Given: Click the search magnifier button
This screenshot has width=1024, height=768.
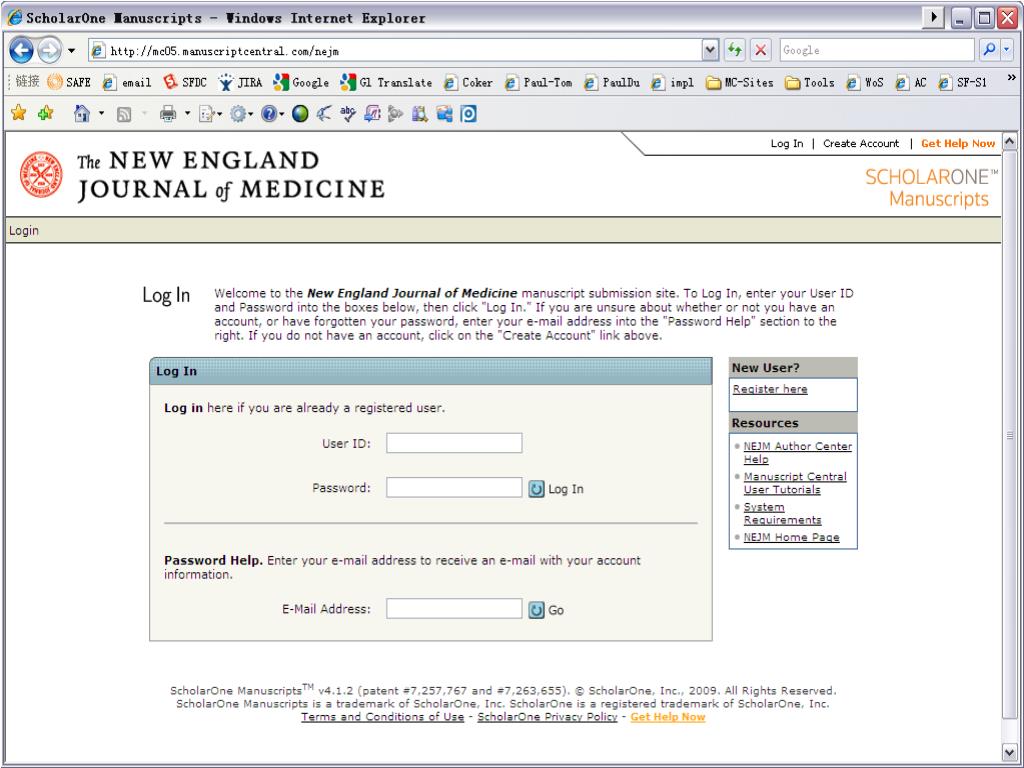Looking at the screenshot, I should tap(989, 50).
